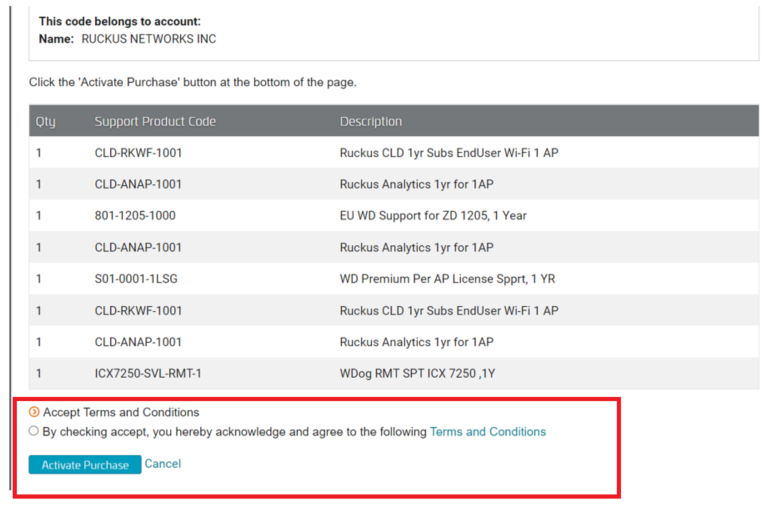
Task: Select product code 801-1205-1000
Action: tap(135, 216)
